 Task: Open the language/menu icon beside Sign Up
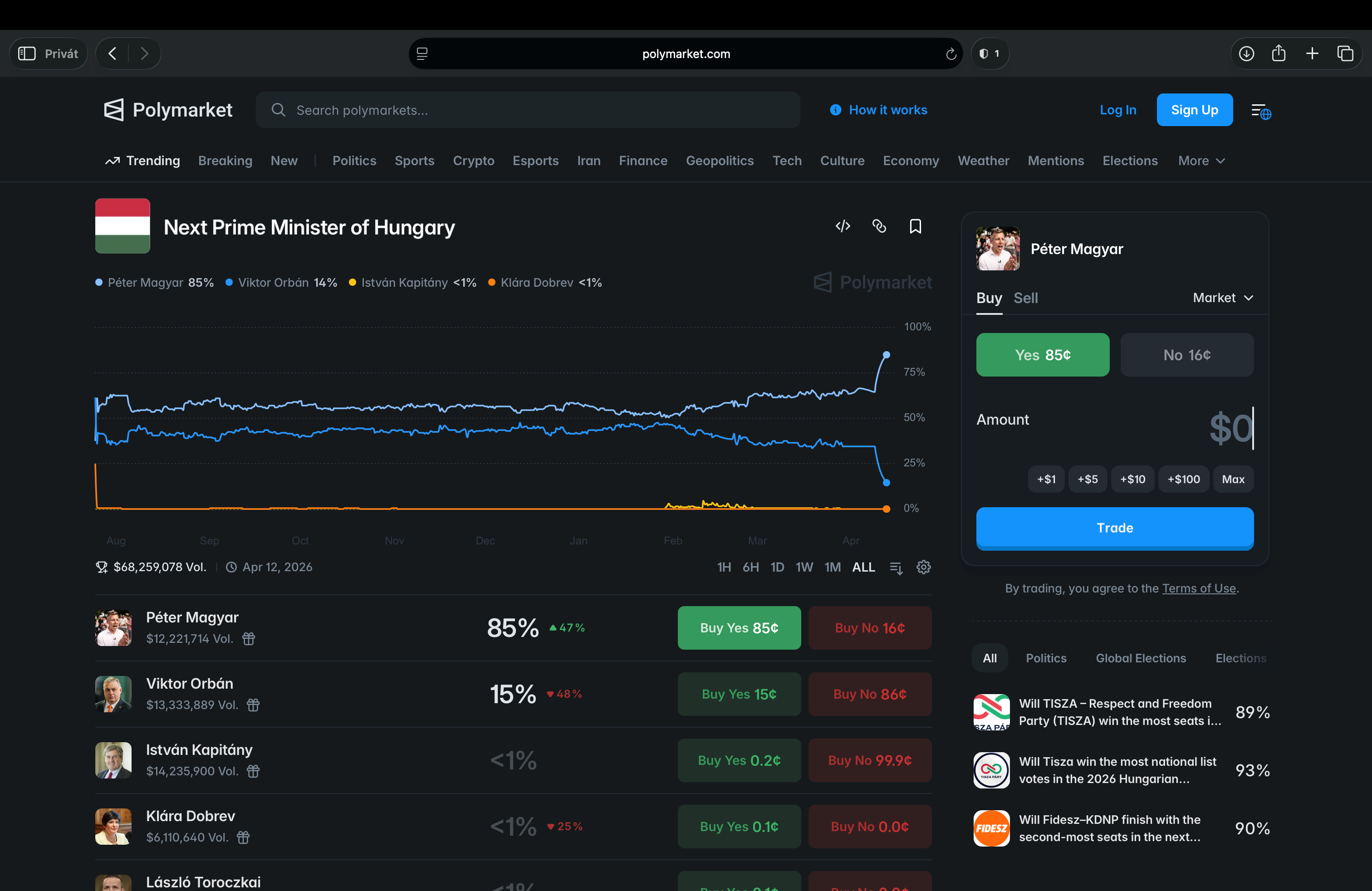pos(1260,111)
